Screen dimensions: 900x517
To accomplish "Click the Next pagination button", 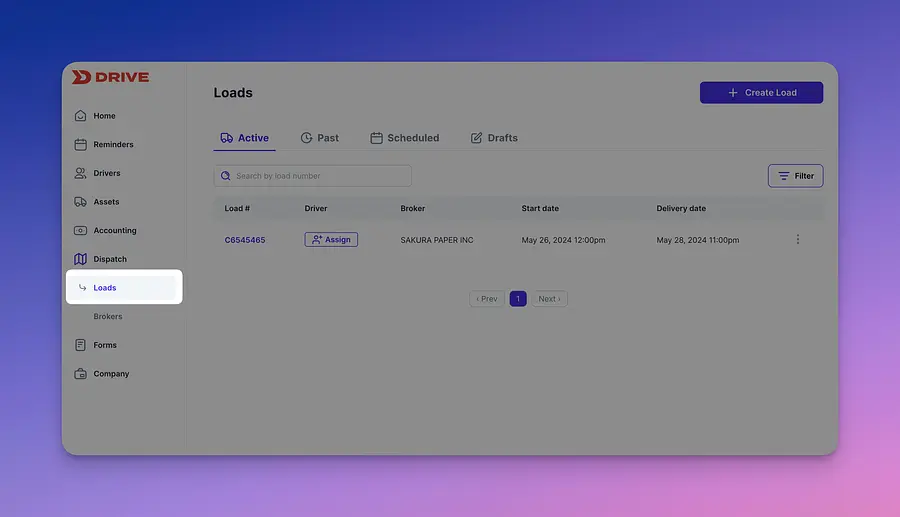I will [x=549, y=299].
